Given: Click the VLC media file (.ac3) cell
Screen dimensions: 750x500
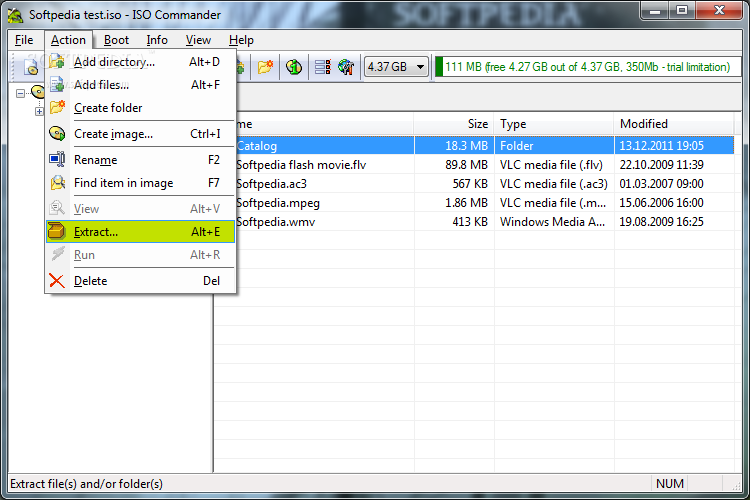Looking at the screenshot, I should pyautogui.click(x=553, y=184).
